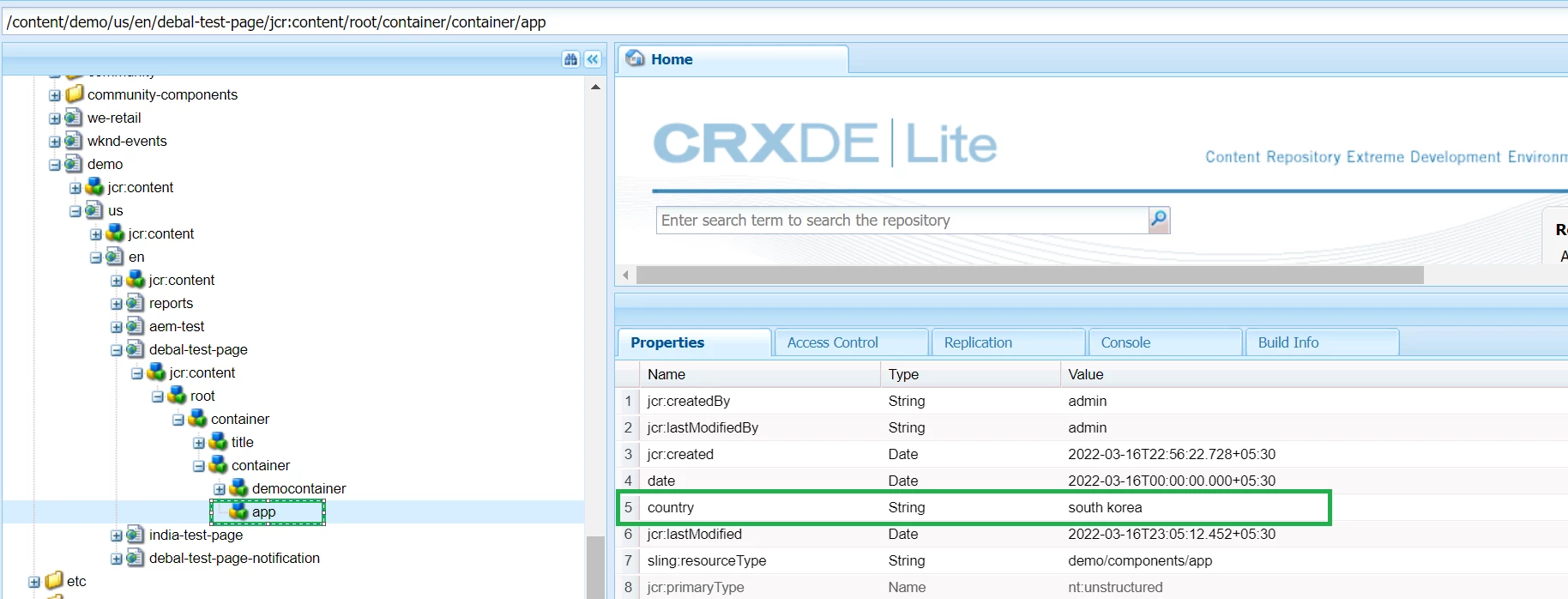Select the india-test-page tree node
This screenshot has width=1568, height=599.
196,535
